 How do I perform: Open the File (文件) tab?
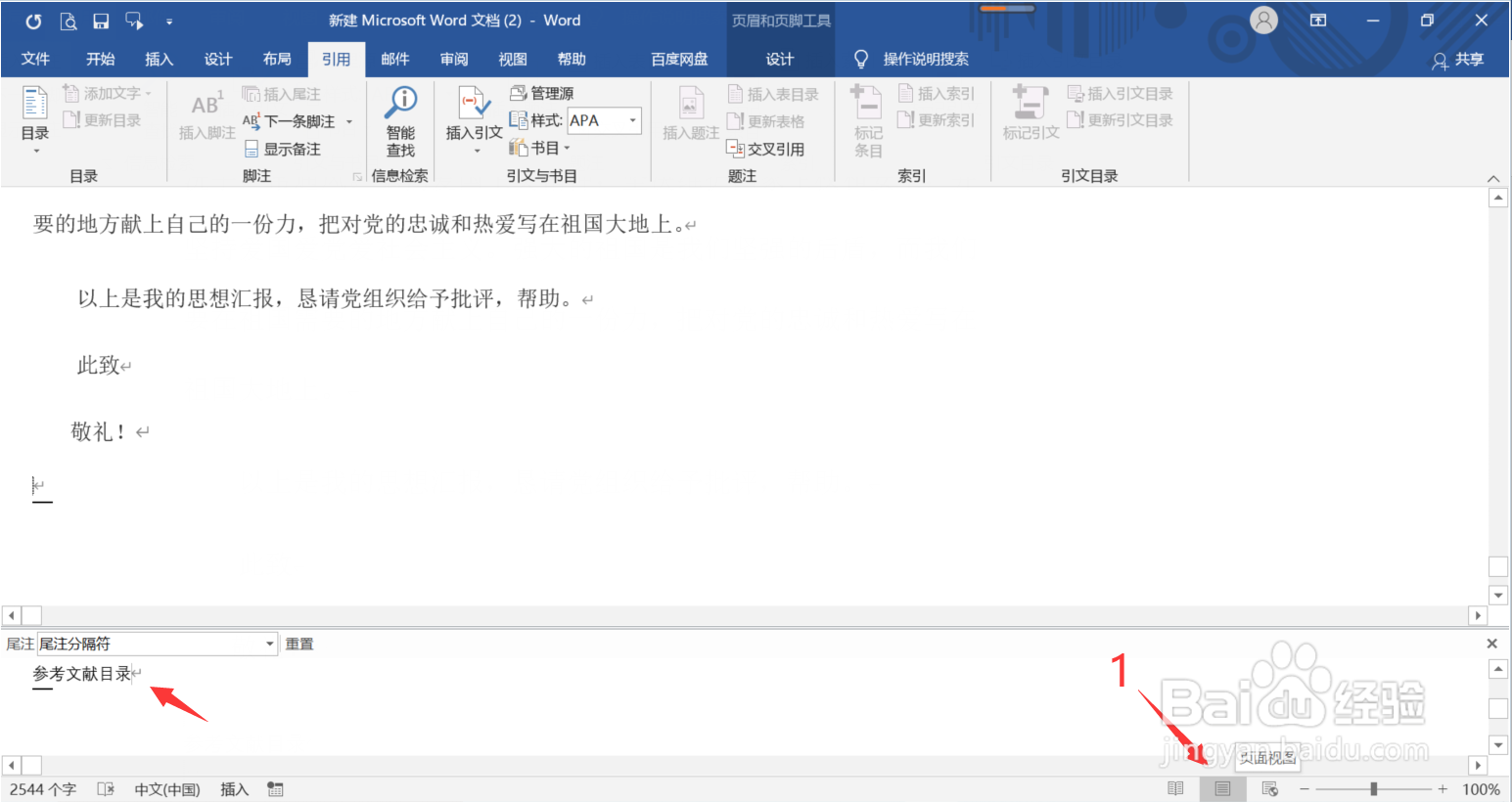35,59
